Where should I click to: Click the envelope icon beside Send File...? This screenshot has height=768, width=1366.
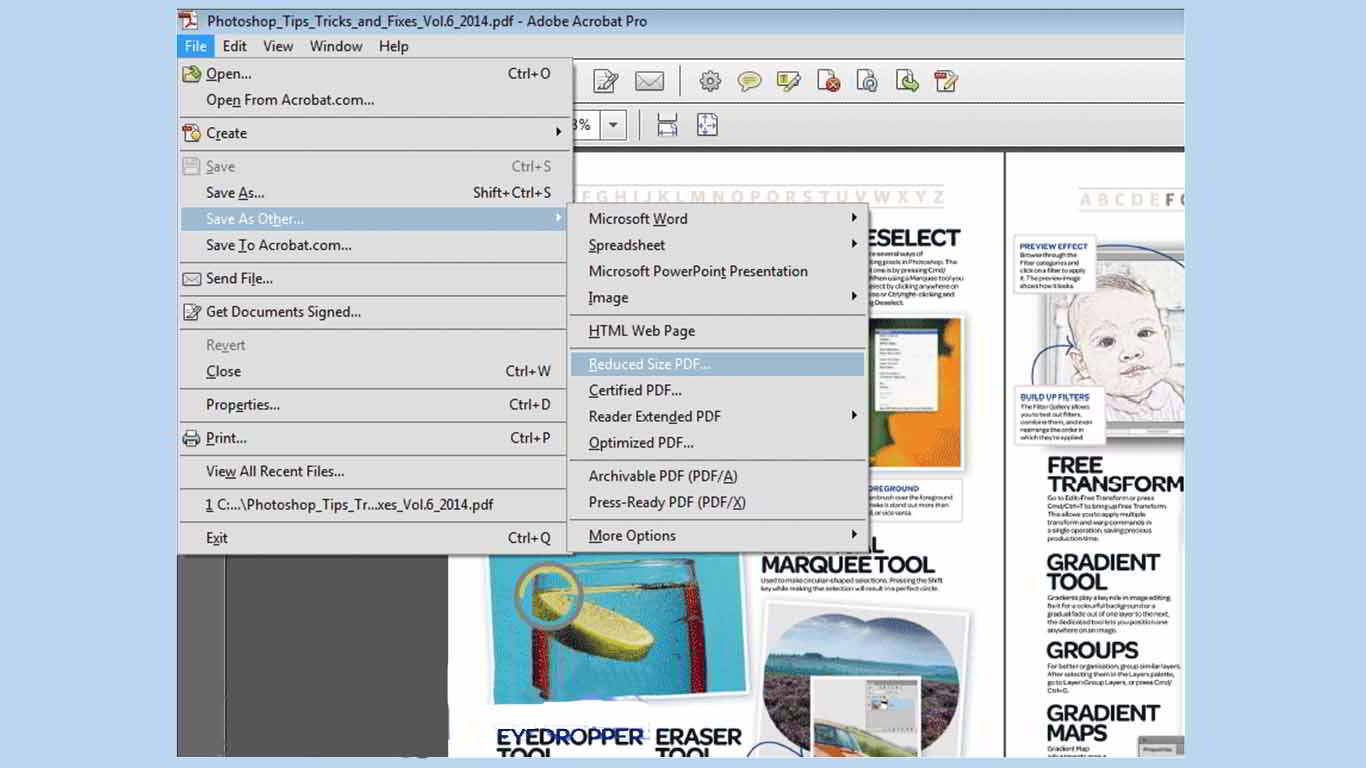click(x=191, y=279)
